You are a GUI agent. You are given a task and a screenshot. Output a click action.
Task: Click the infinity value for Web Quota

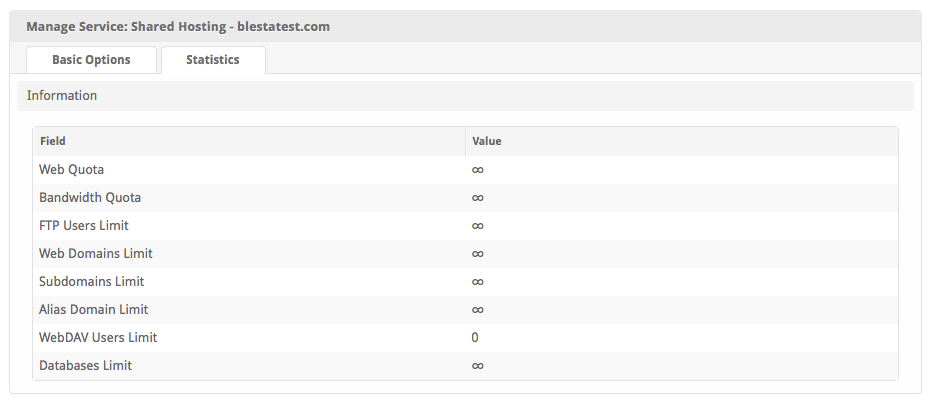[x=478, y=170]
